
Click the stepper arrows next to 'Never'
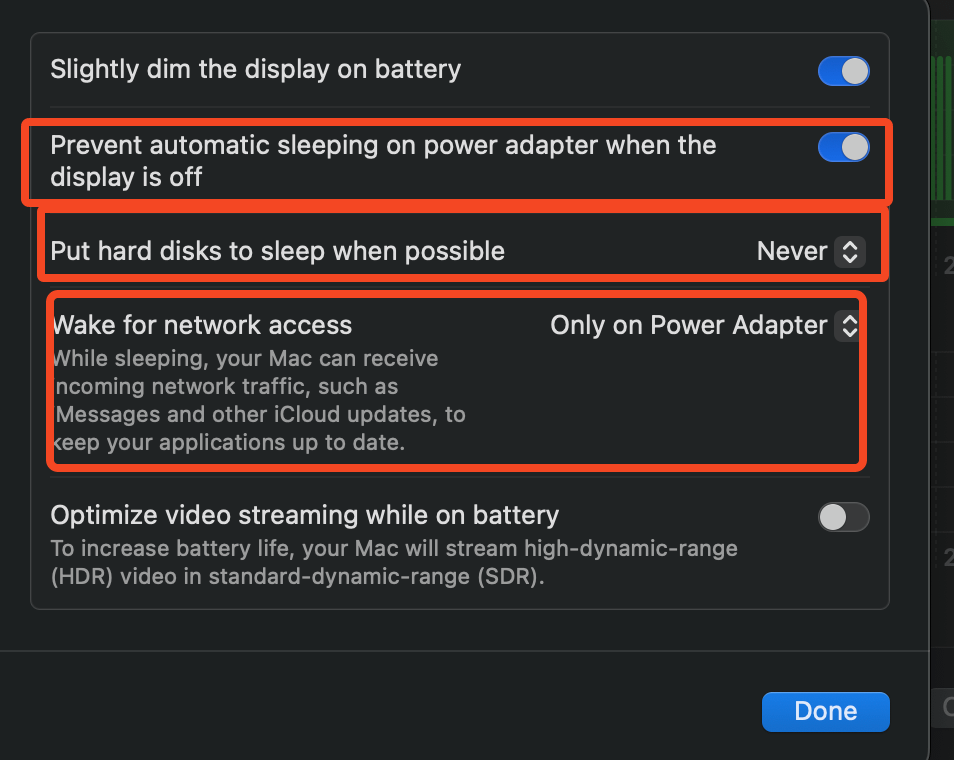(849, 252)
